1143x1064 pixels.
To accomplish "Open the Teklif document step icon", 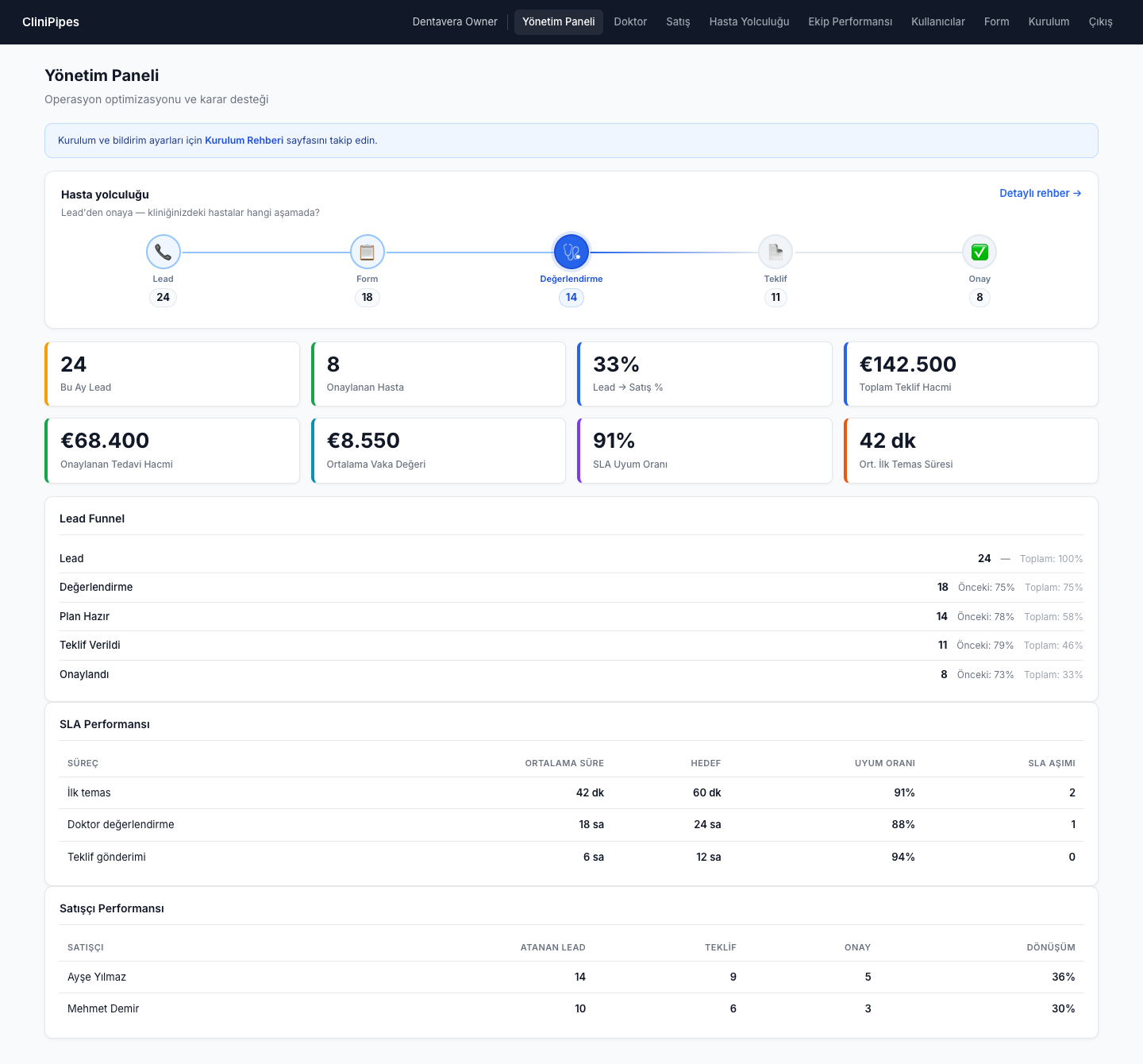I will [775, 253].
